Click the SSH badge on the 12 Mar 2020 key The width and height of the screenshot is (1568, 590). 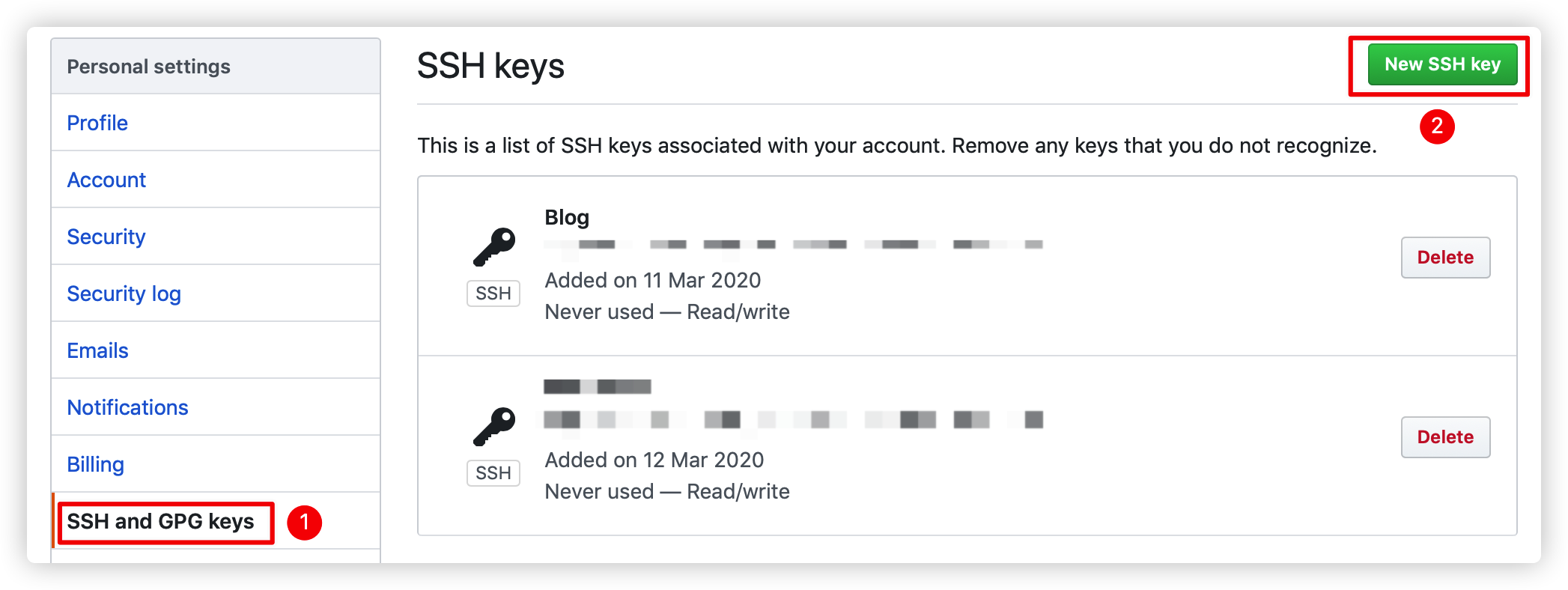(493, 473)
